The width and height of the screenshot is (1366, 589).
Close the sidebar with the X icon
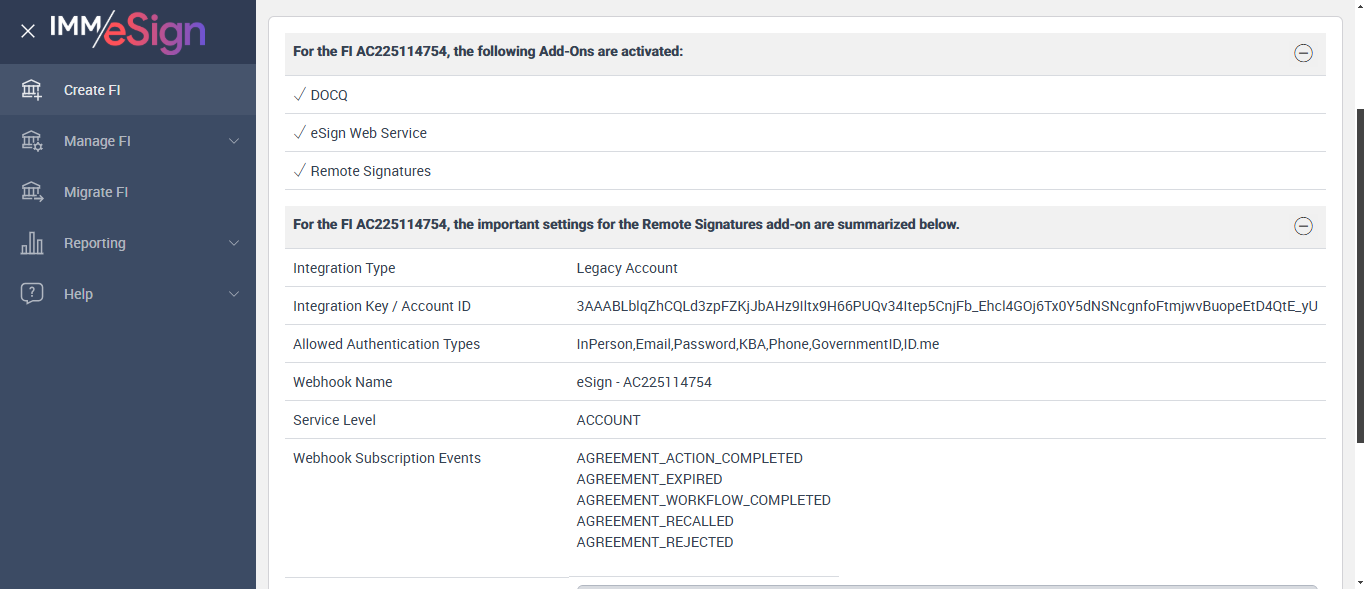pyautogui.click(x=28, y=31)
